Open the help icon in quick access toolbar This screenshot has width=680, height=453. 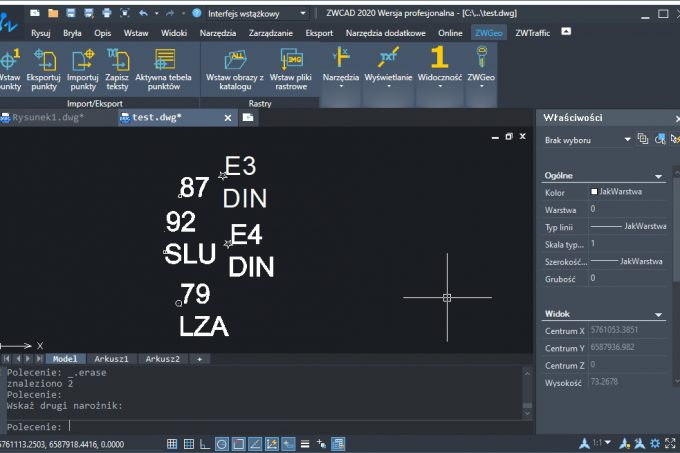(196, 13)
